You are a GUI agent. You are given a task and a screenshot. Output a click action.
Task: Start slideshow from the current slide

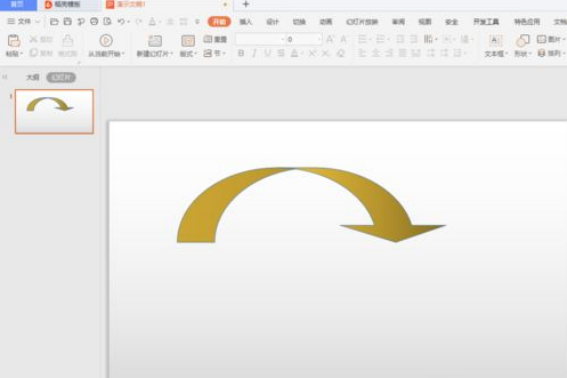coord(106,41)
